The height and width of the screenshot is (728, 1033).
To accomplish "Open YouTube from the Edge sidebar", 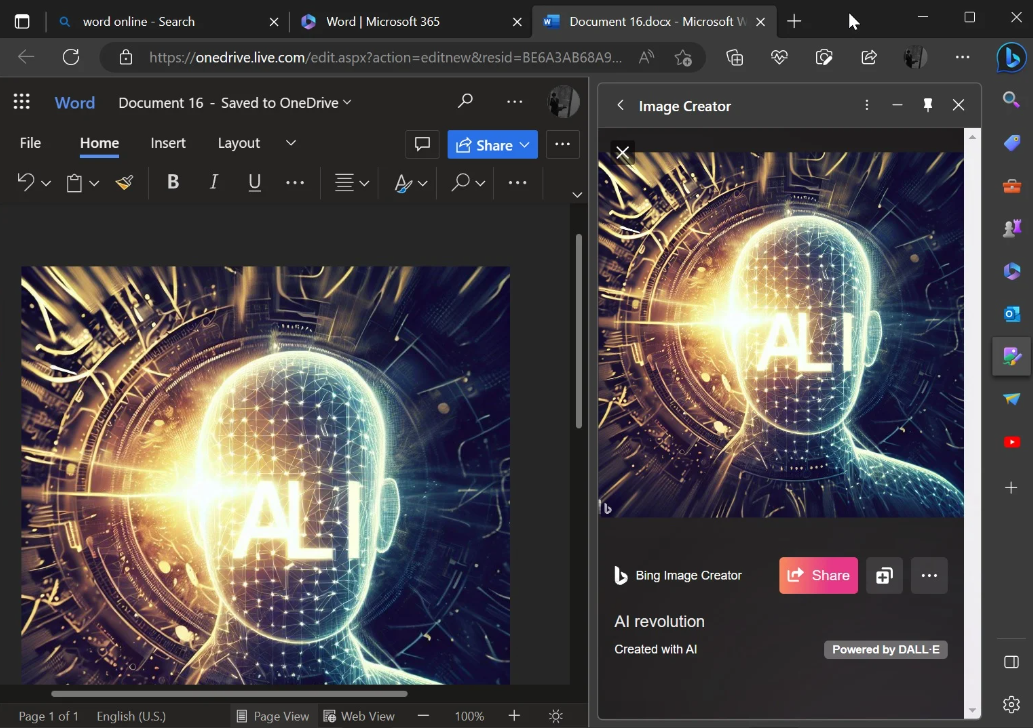I will pos(1011,442).
